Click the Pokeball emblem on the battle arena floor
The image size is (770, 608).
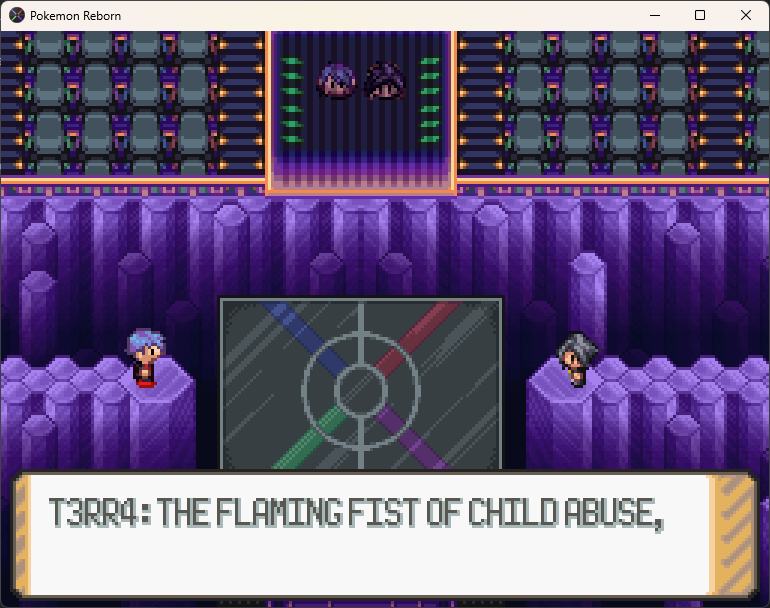coord(361,391)
